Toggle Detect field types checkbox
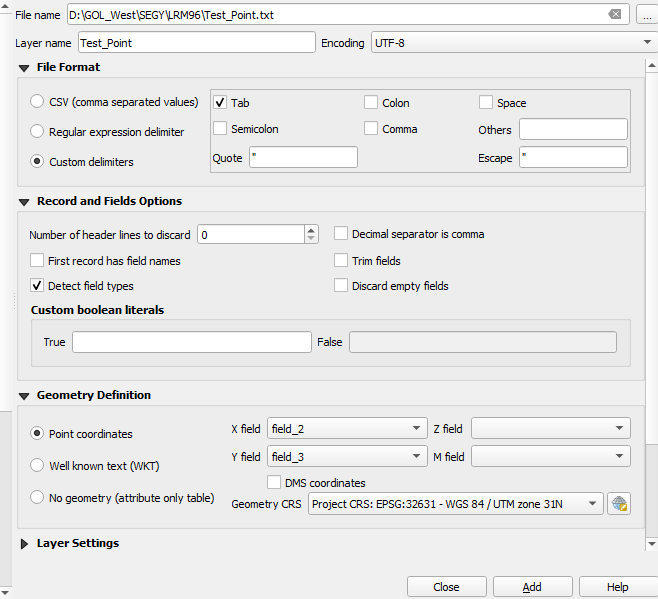658x599 pixels. (38, 286)
